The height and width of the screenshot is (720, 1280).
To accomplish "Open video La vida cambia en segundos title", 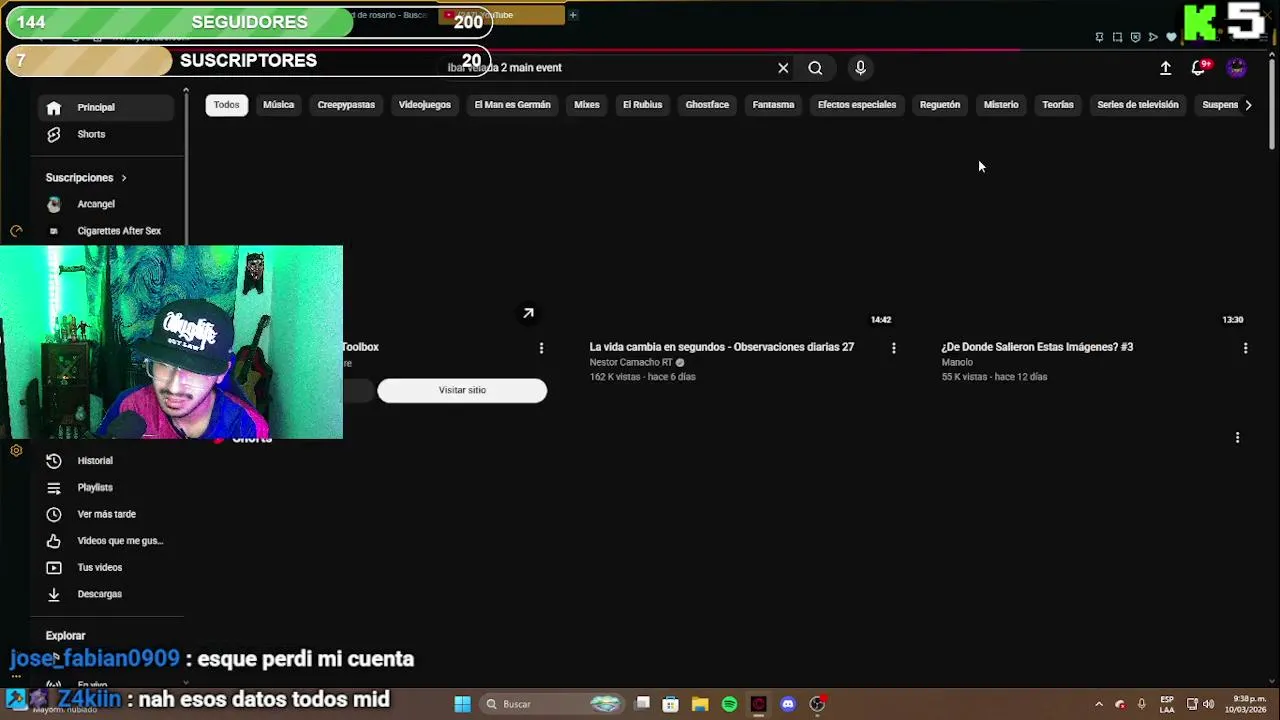I will pos(721,347).
